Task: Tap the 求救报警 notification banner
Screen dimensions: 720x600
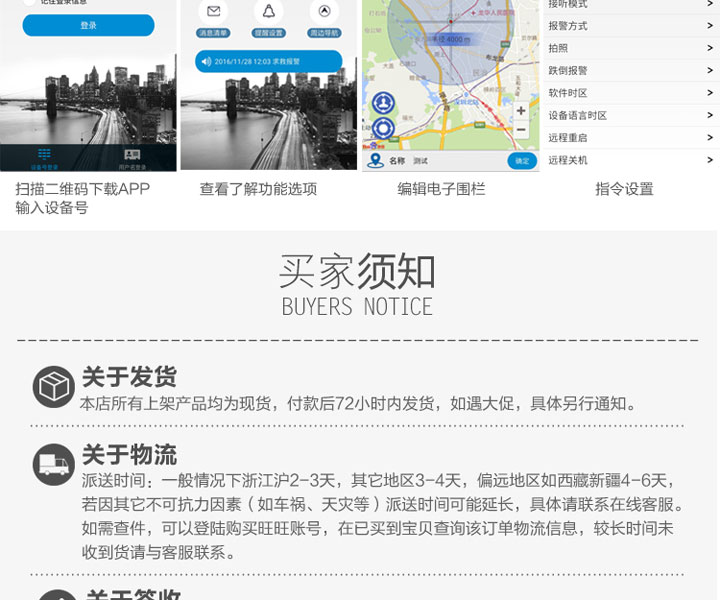Action: 268,62
